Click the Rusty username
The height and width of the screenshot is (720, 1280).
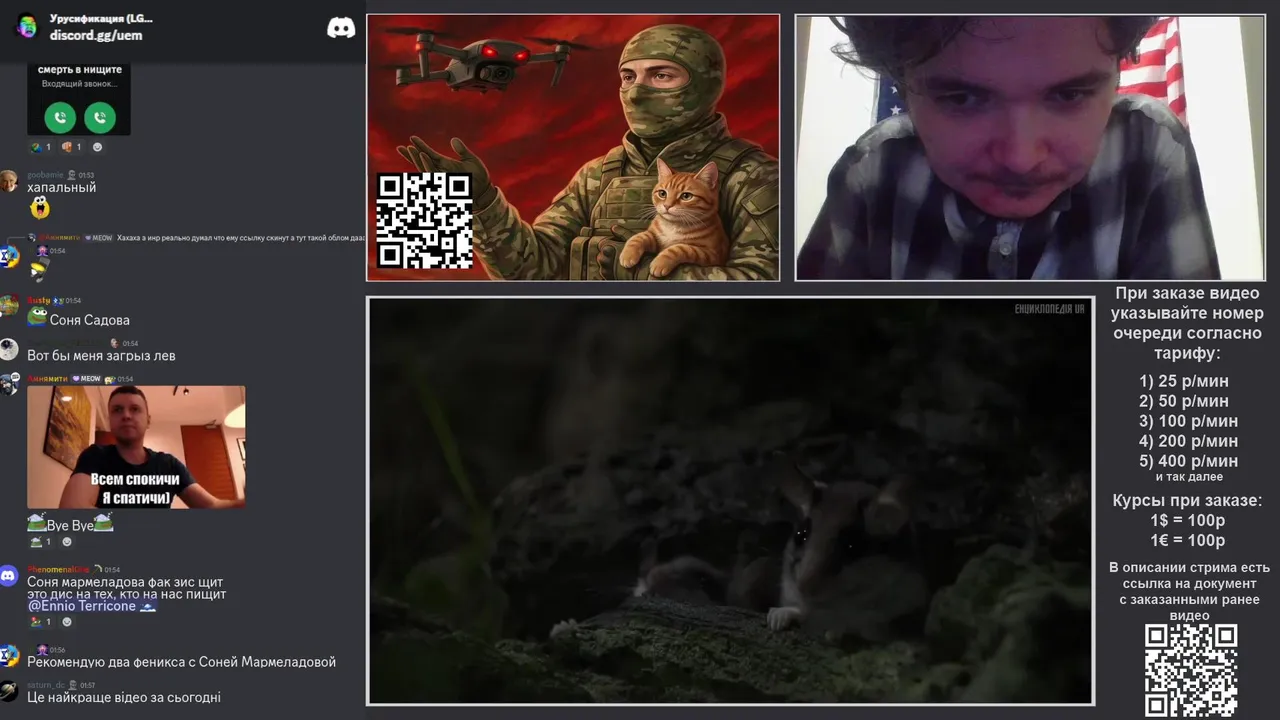pyautogui.click(x=38, y=300)
